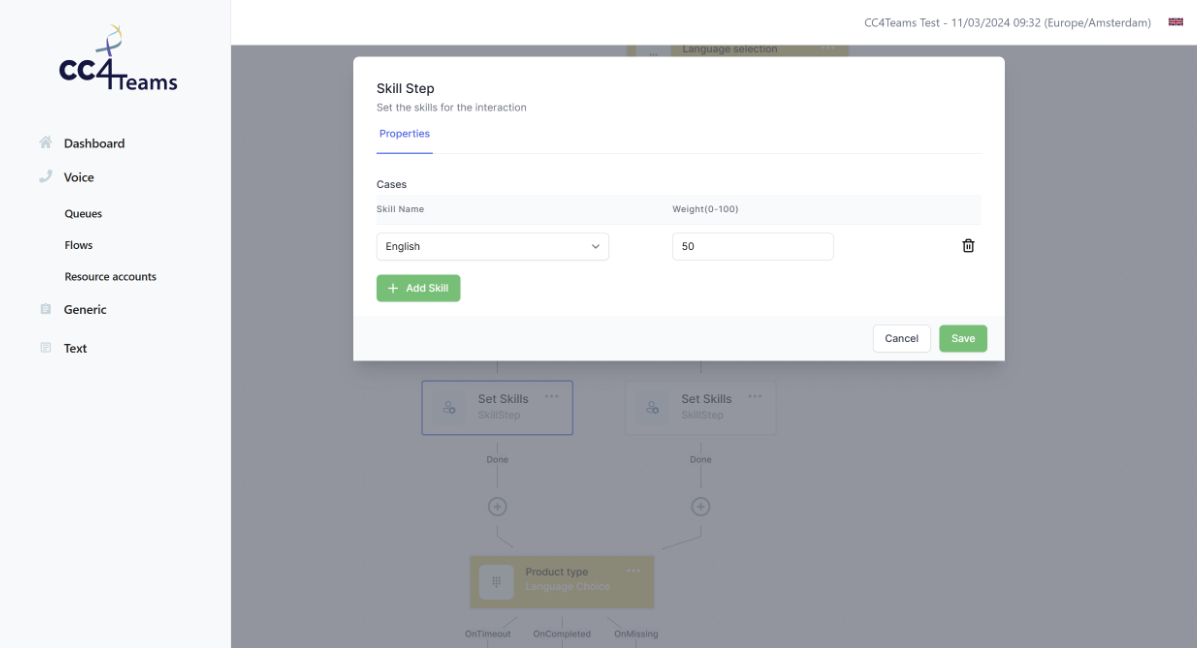The width and height of the screenshot is (1197, 648).
Task: Click plus icon under left Set Skills Done
Action: [x=497, y=507]
